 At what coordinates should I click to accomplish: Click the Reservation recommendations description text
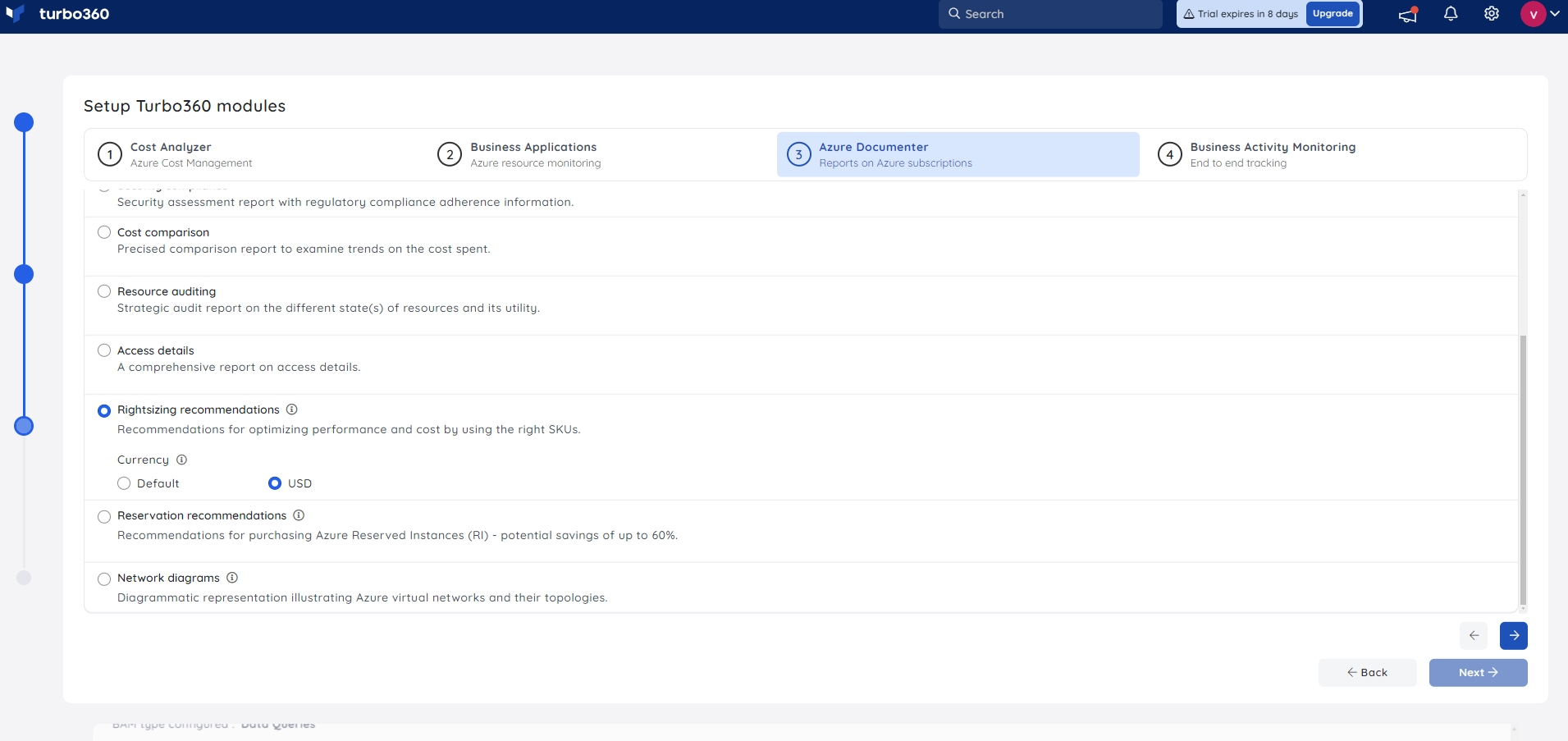pos(397,535)
